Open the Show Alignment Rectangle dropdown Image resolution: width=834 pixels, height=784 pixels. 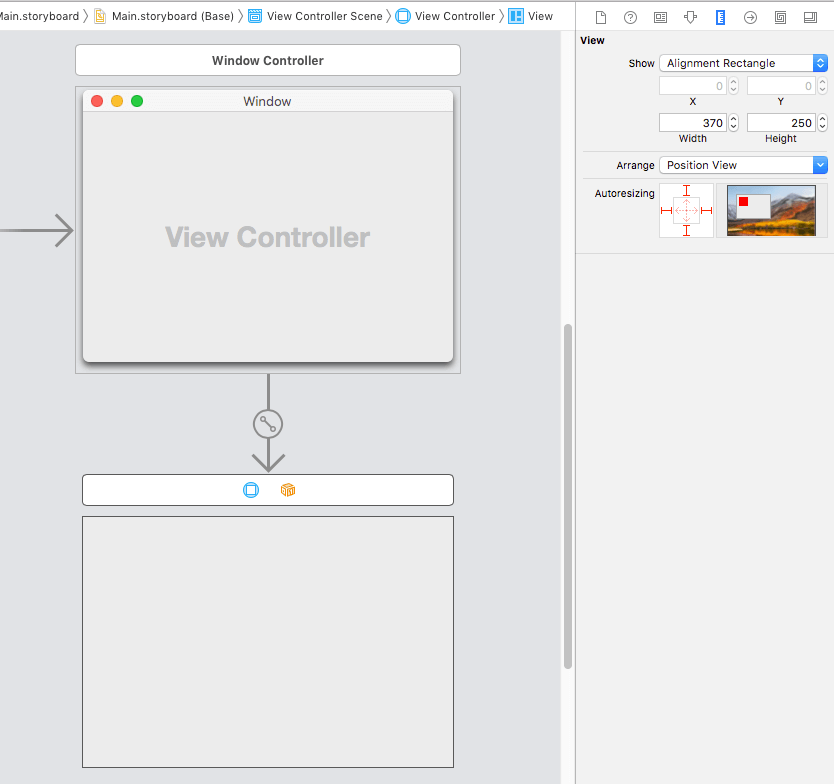coord(743,63)
